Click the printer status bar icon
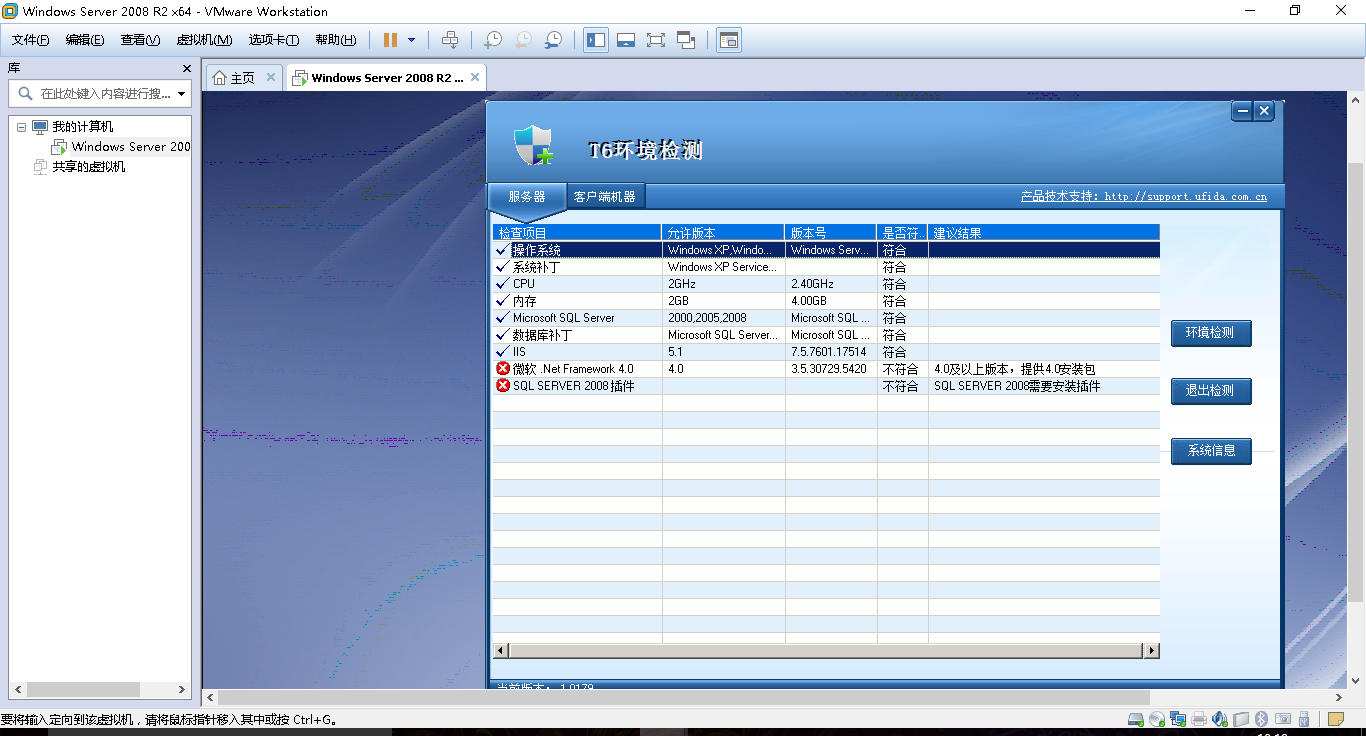Viewport: 1366px width, 736px height. (1199, 719)
